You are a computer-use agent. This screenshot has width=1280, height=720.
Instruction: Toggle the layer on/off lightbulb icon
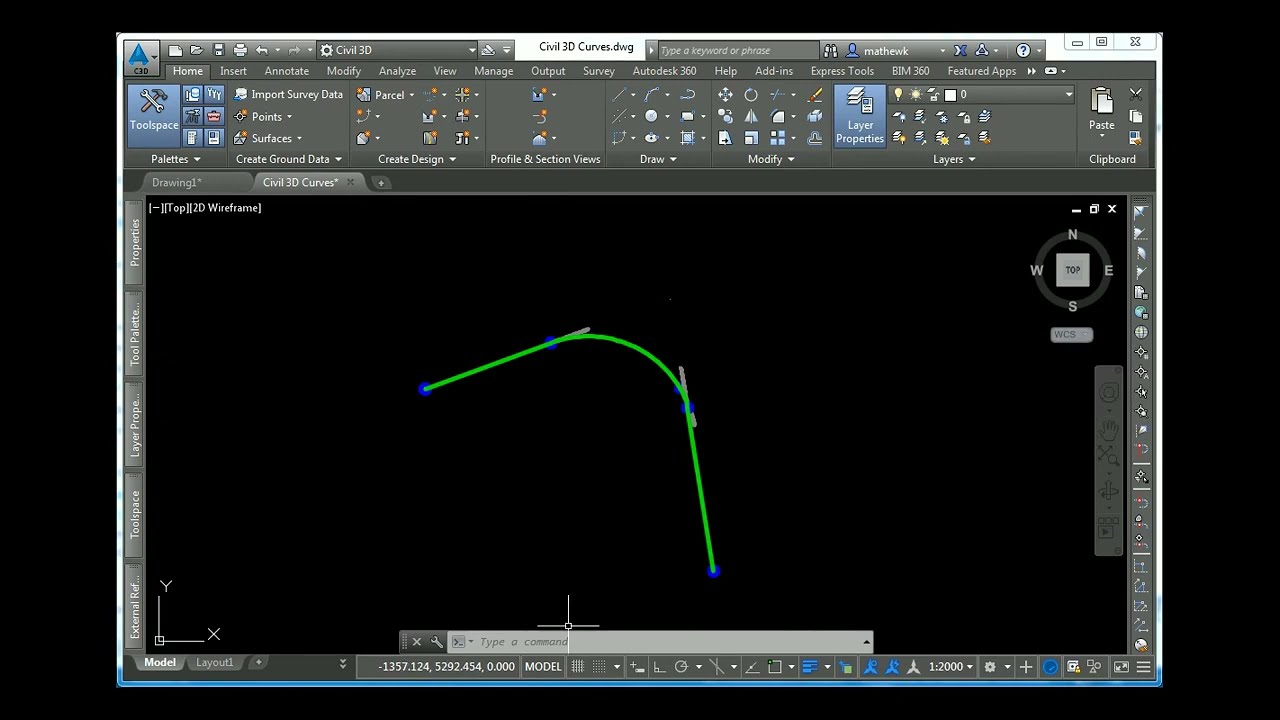pos(898,94)
